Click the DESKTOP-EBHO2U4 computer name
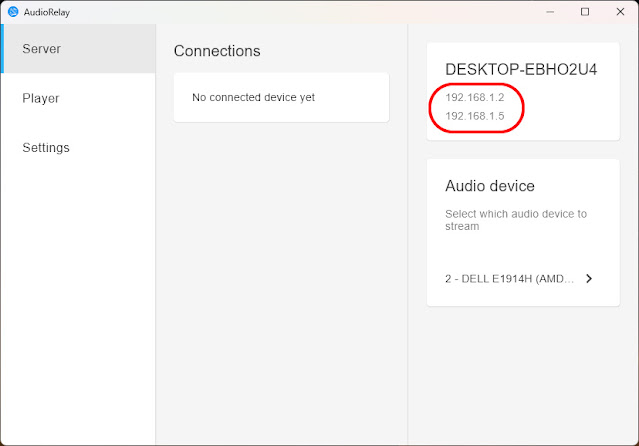Image resolution: width=639 pixels, height=446 pixels. (521, 69)
